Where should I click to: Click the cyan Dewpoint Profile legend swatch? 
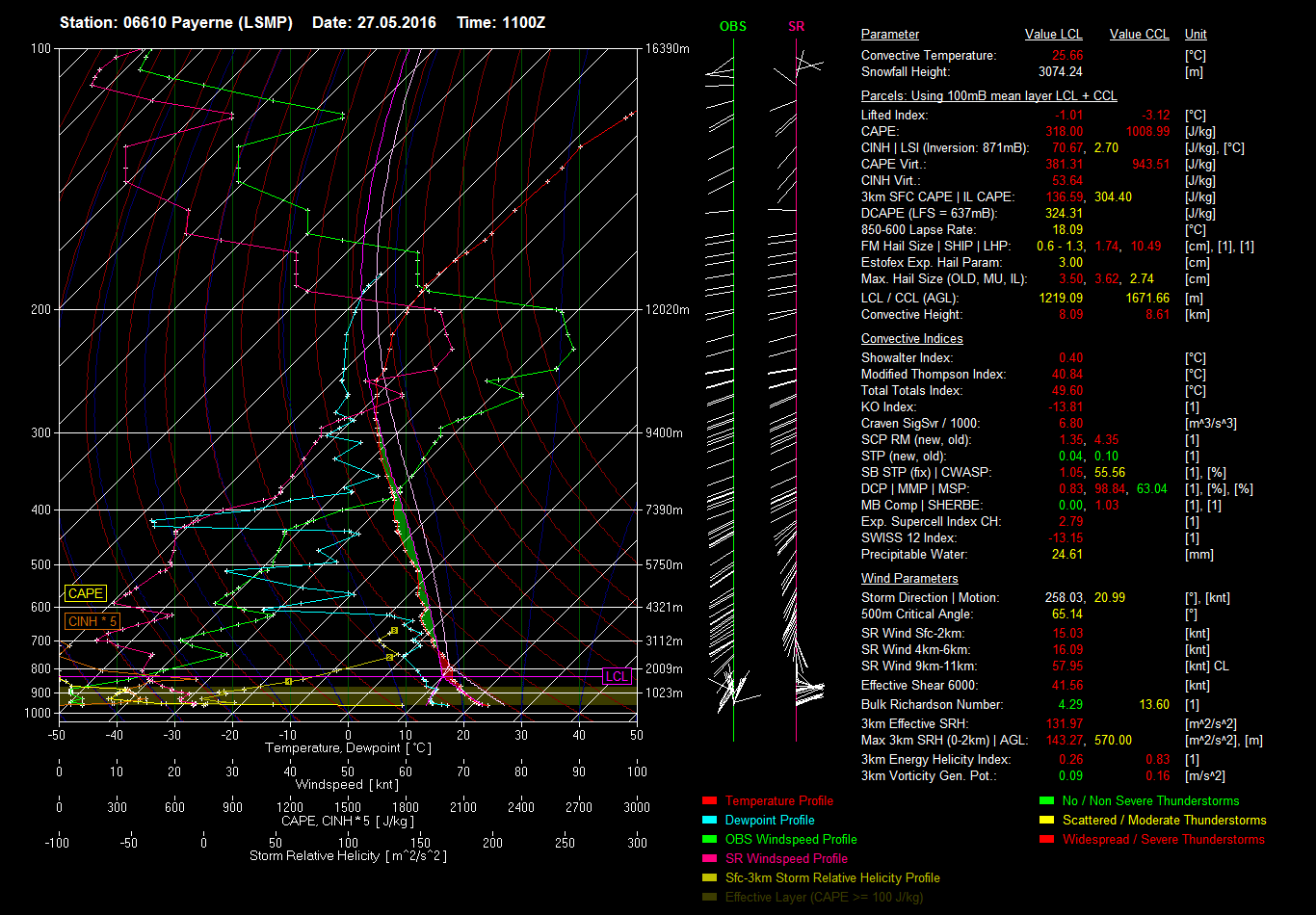pyautogui.click(x=710, y=820)
